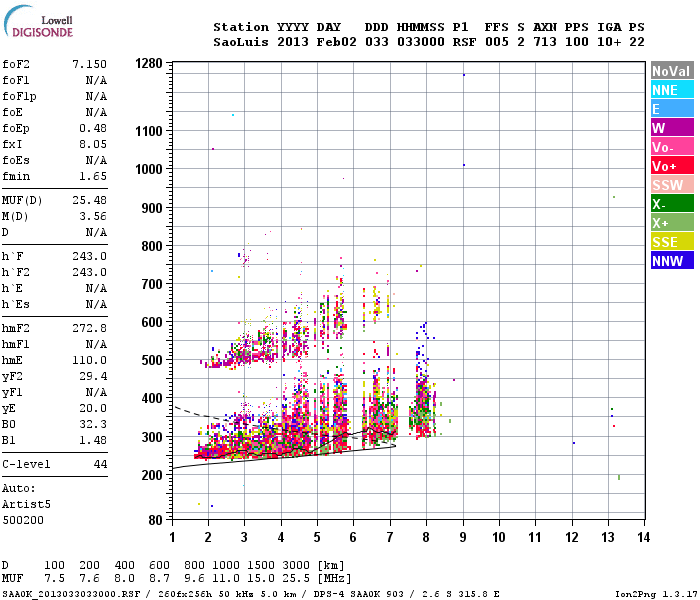Select the E blue legend swatch
700x600 pixels.
click(672, 109)
